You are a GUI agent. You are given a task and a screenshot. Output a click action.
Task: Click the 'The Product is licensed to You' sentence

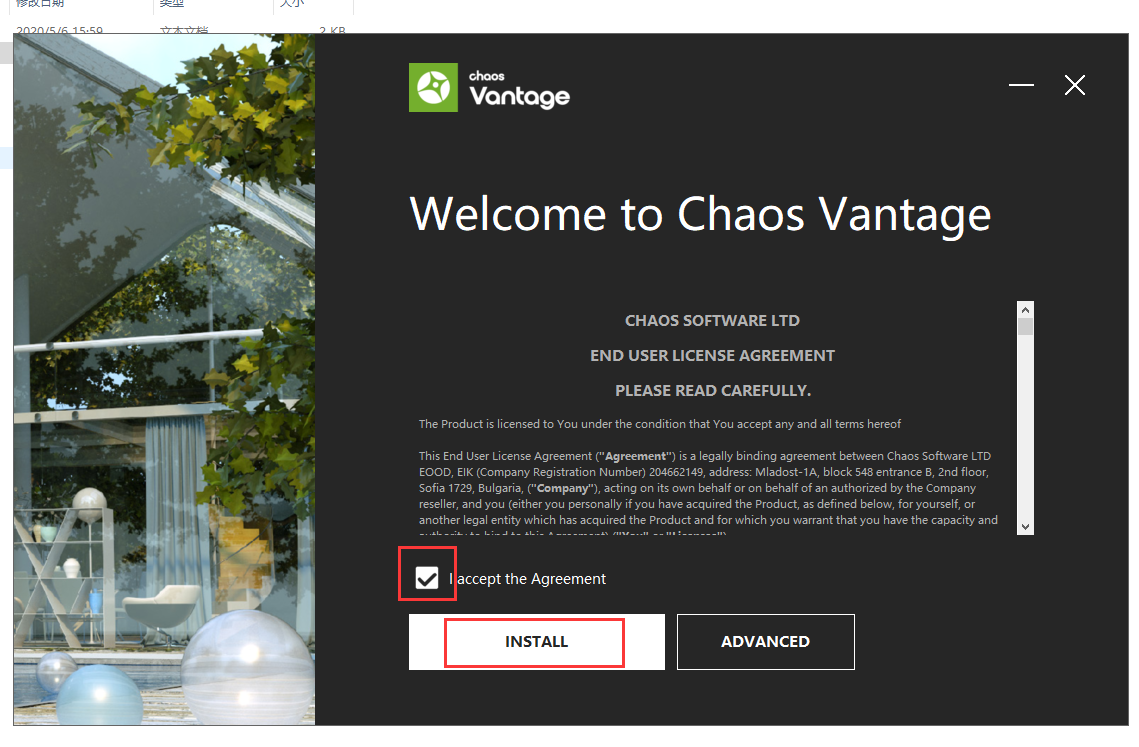pos(660,424)
